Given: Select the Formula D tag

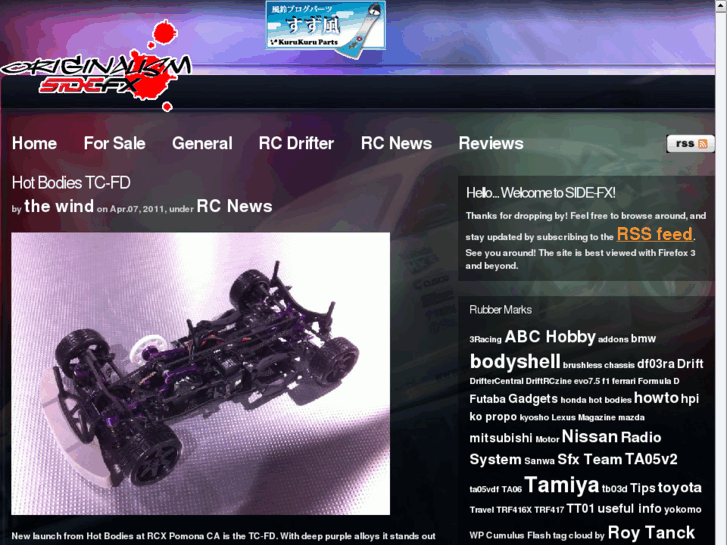Looking at the screenshot, I should click(658, 381).
